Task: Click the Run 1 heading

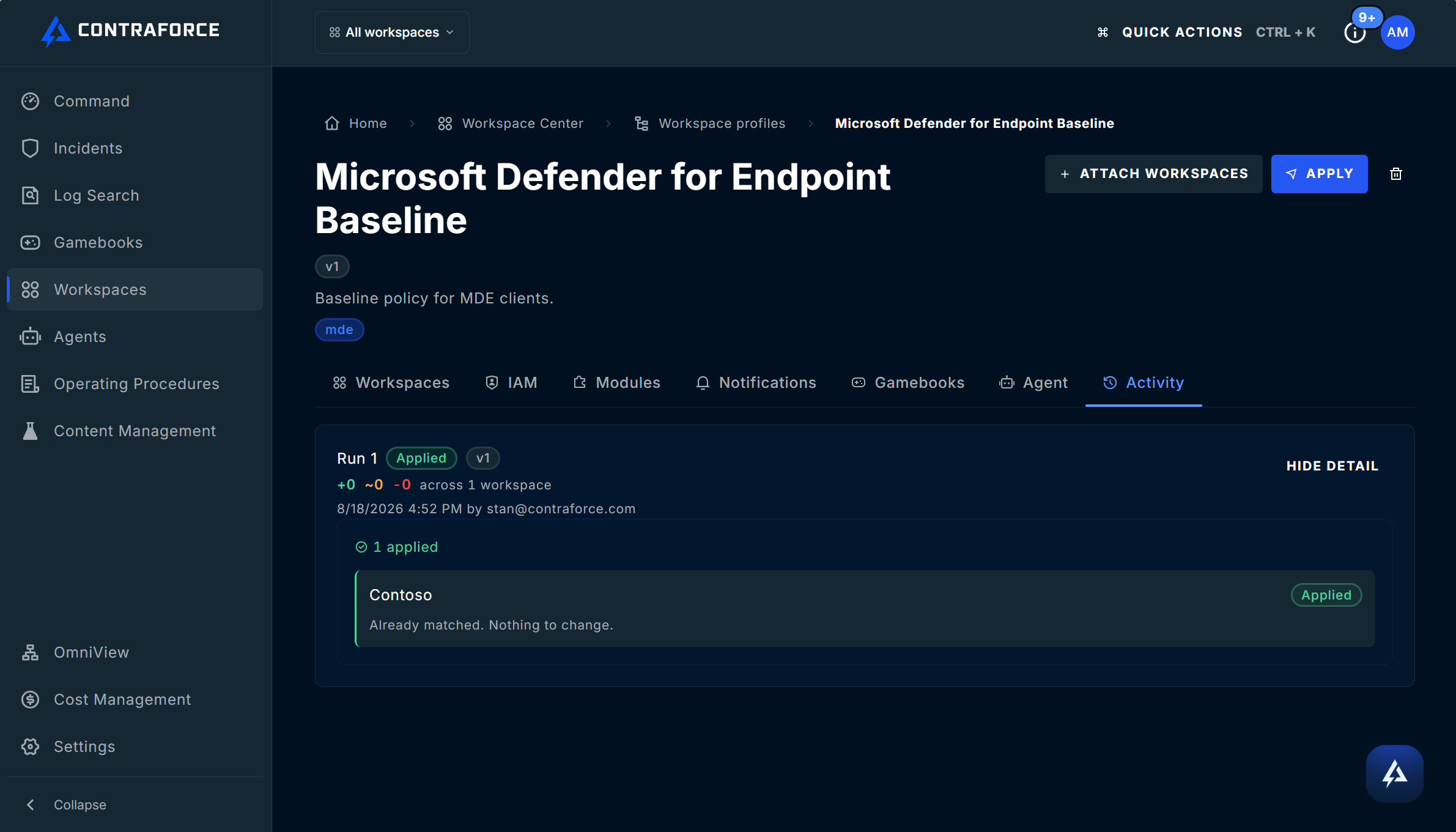Action: (357, 459)
